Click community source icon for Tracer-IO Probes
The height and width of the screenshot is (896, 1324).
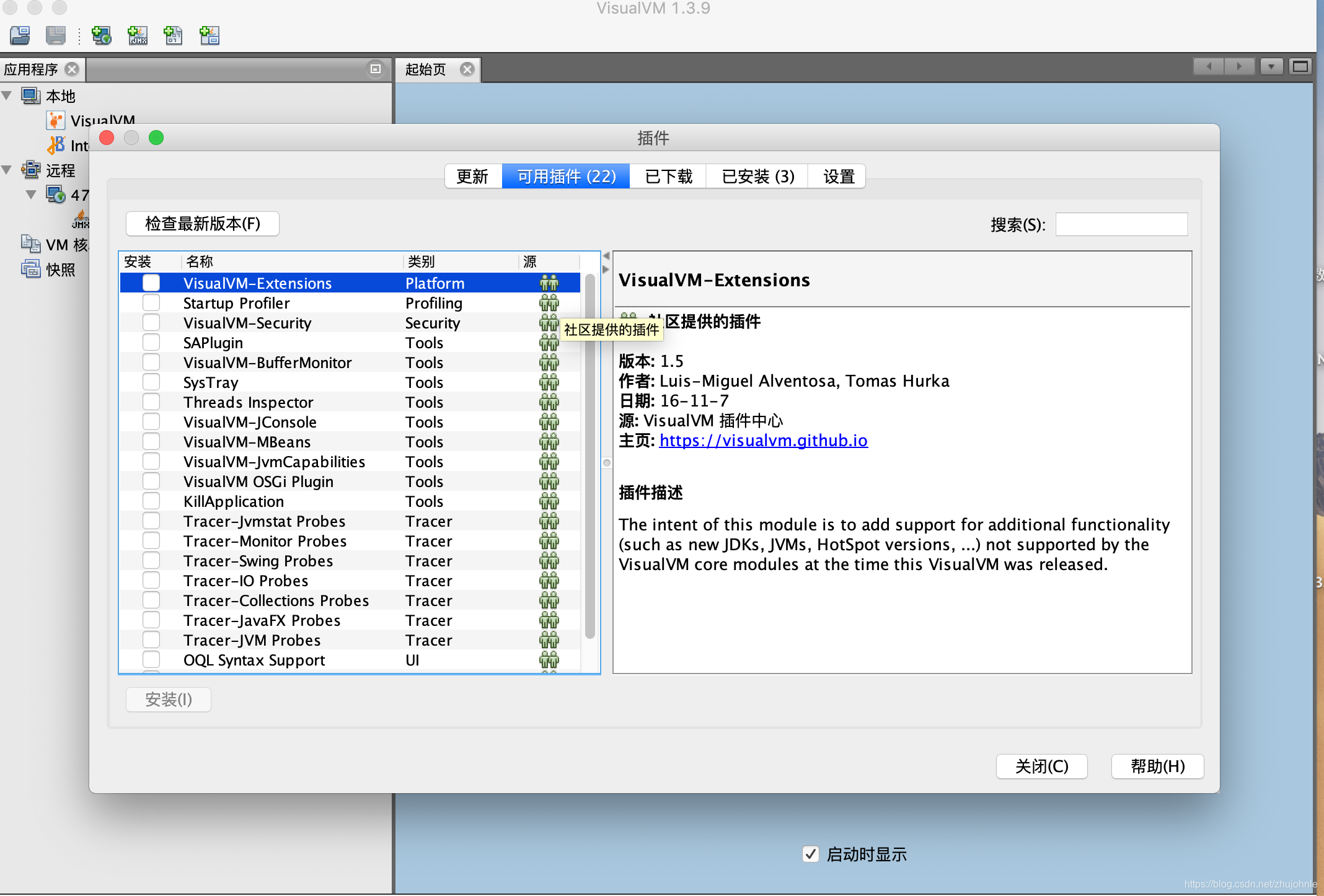click(549, 581)
